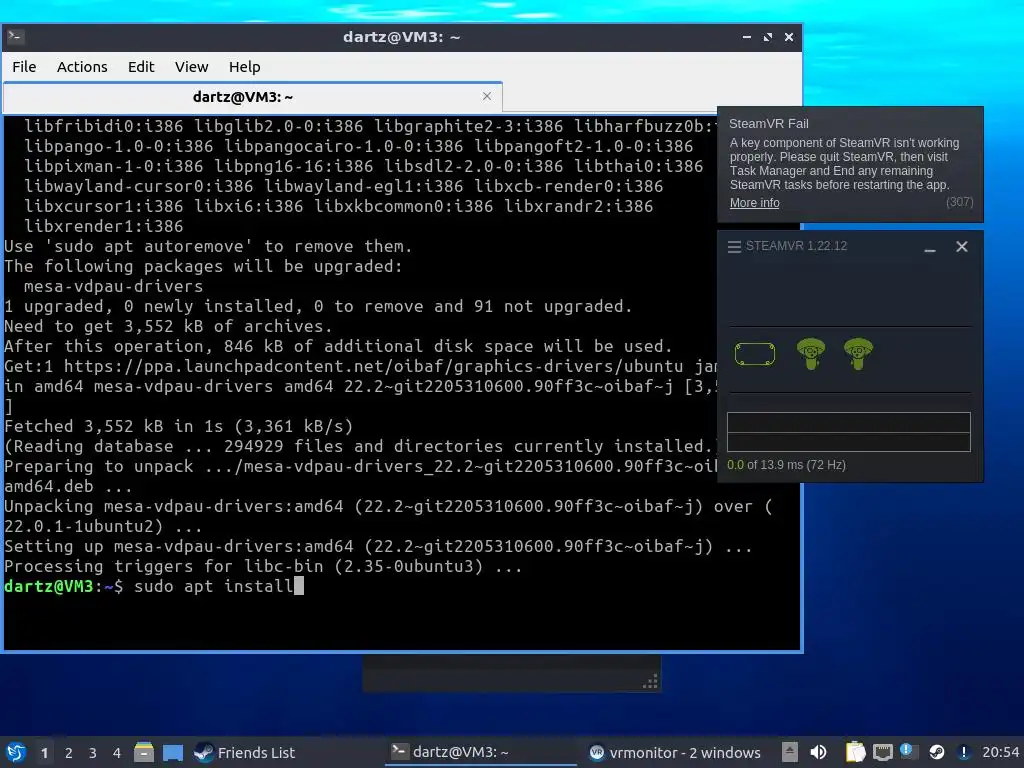Open the file manager from the panel
This screenshot has width=1024, height=768.
click(x=144, y=752)
